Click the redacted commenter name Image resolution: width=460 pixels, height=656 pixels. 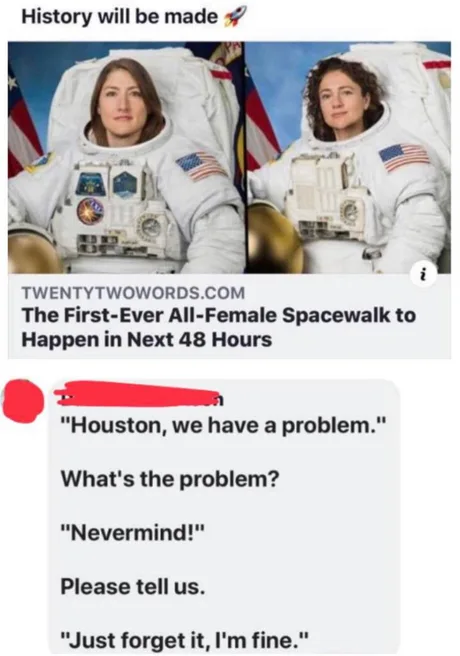(x=140, y=394)
